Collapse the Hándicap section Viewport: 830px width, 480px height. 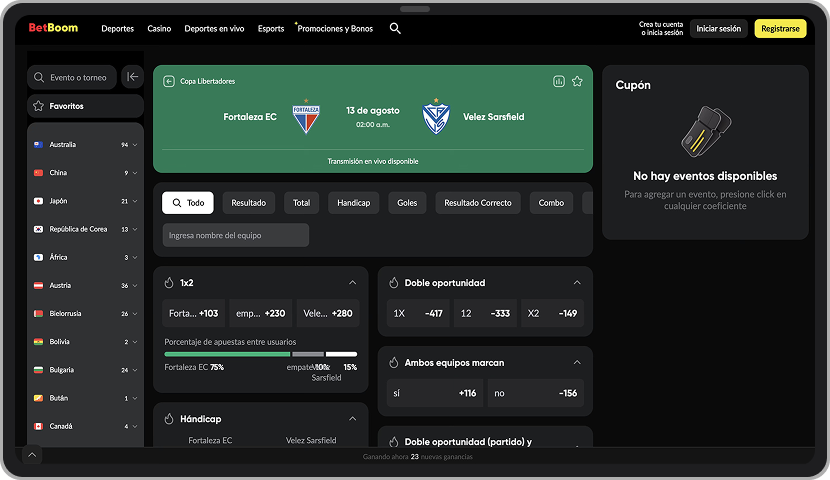coord(353,419)
